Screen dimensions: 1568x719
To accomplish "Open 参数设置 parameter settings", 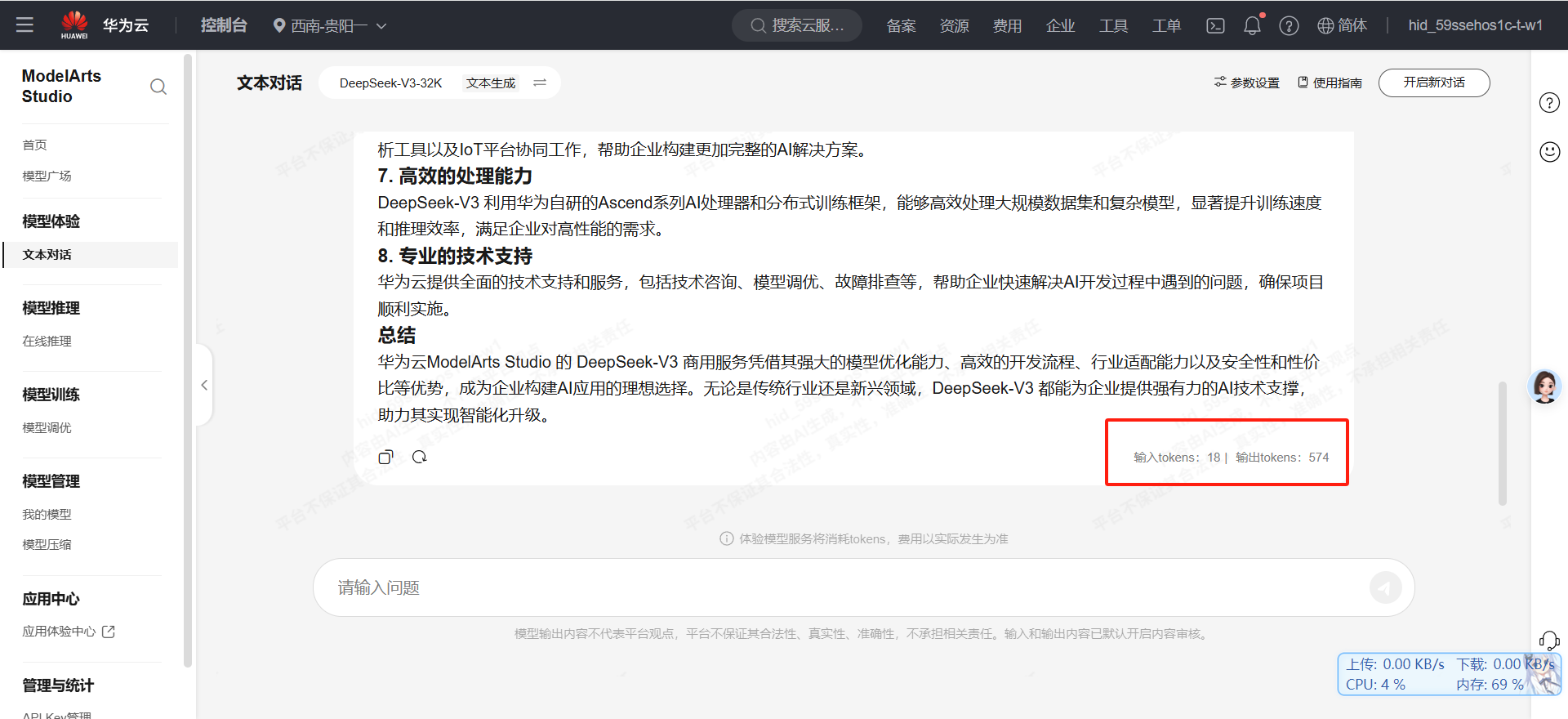I will coord(1246,83).
